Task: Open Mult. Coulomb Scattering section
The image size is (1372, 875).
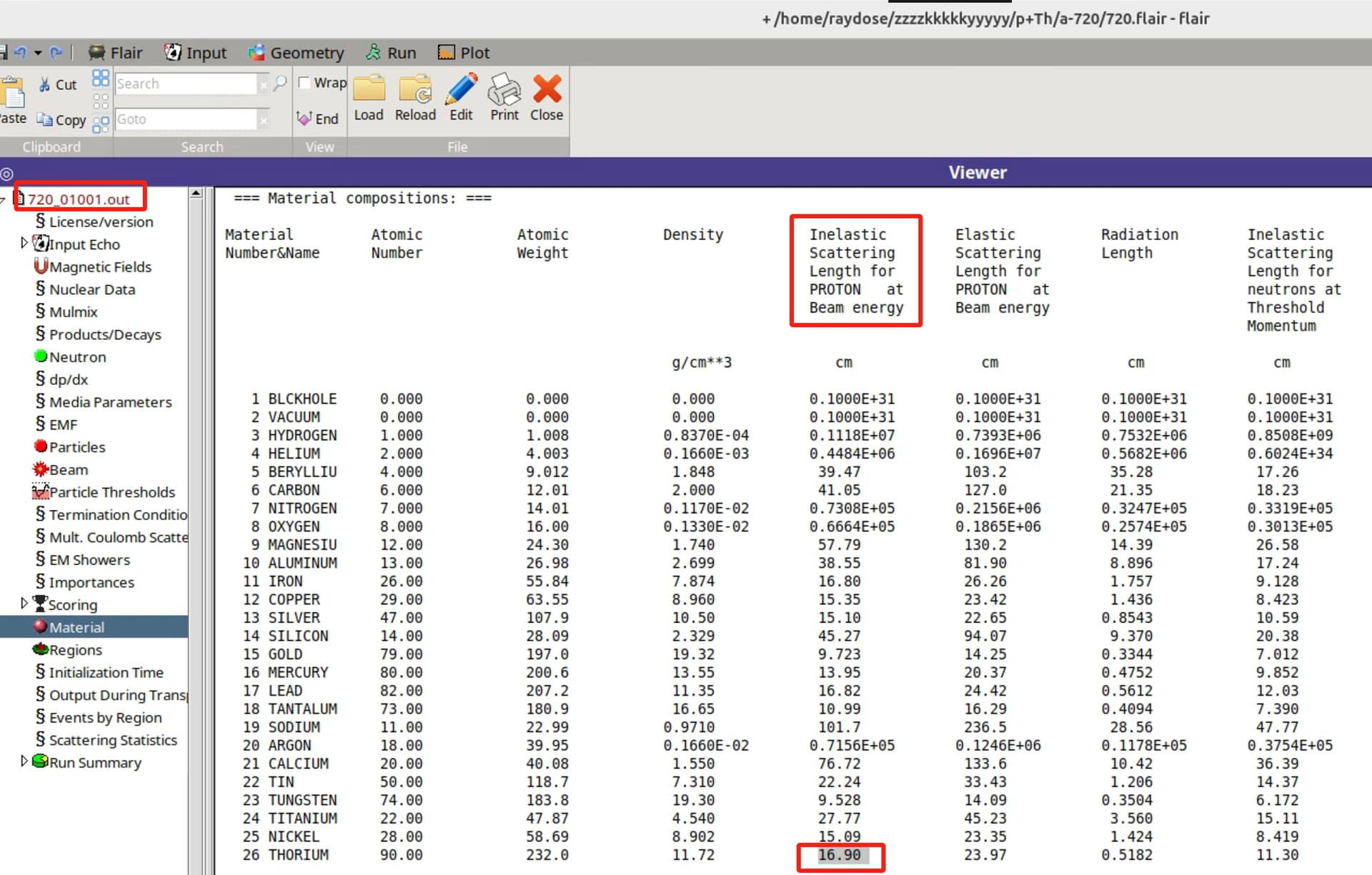Action: coord(111,536)
